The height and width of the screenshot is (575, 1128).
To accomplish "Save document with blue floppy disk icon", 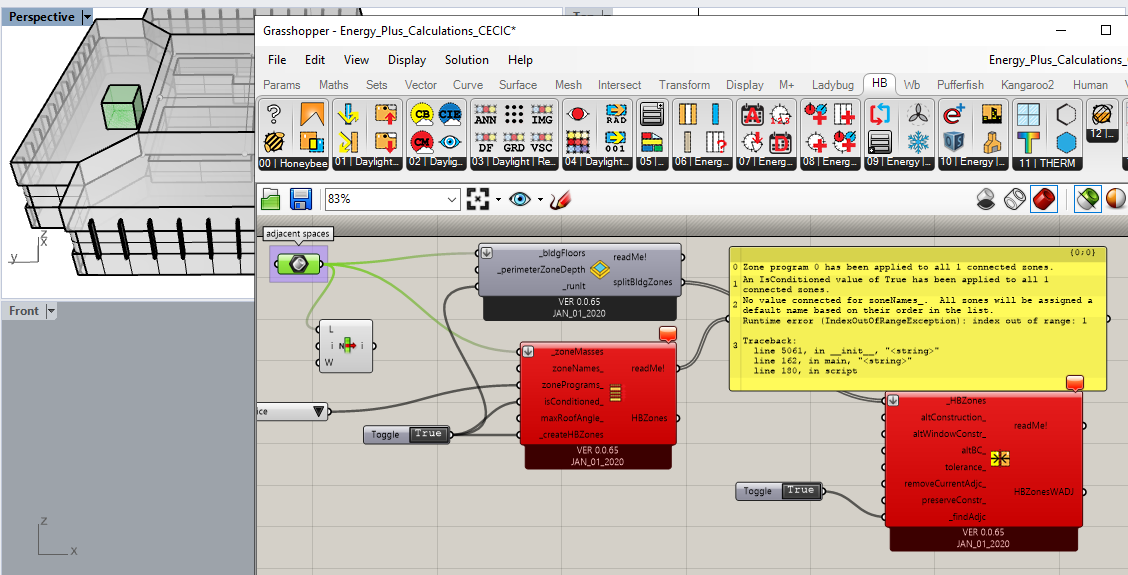I will (x=300, y=199).
